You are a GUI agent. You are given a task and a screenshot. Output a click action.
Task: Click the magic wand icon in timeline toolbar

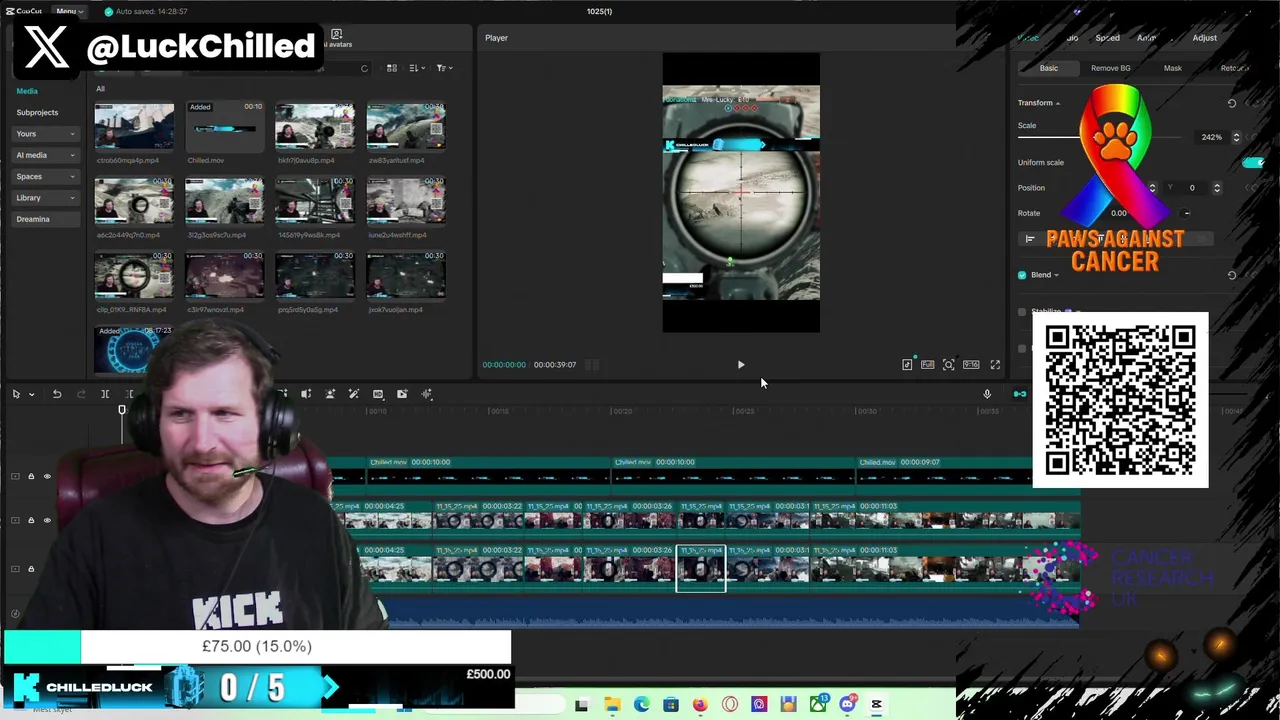tap(354, 394)
